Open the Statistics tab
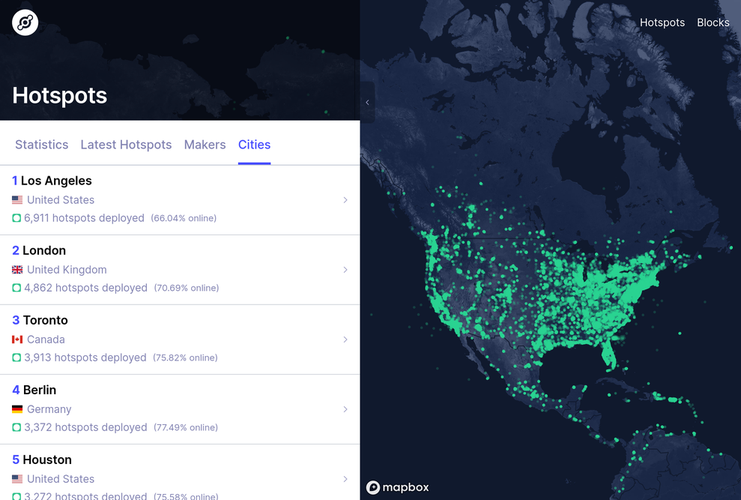The height and width of the screenshot is (500, 741). (41, 145)
